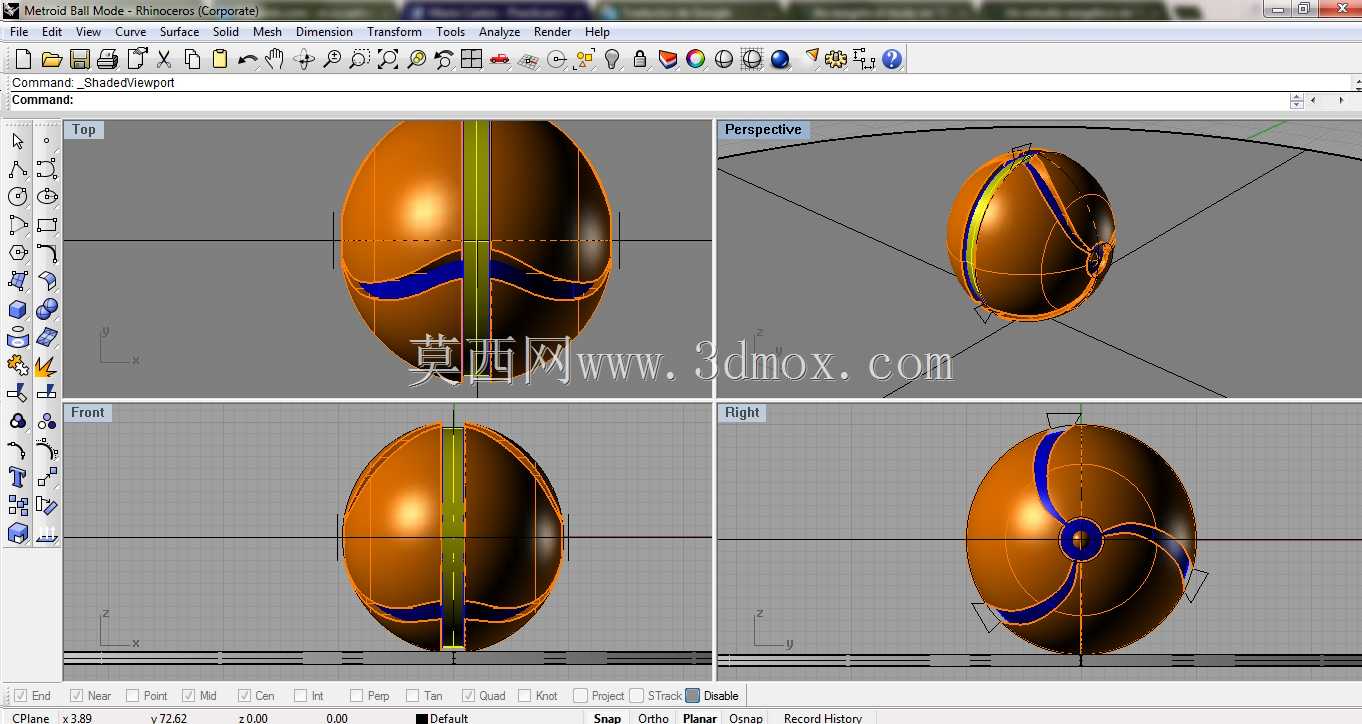Choose the Circle tool in sidebar

click(x=18, y=197)
